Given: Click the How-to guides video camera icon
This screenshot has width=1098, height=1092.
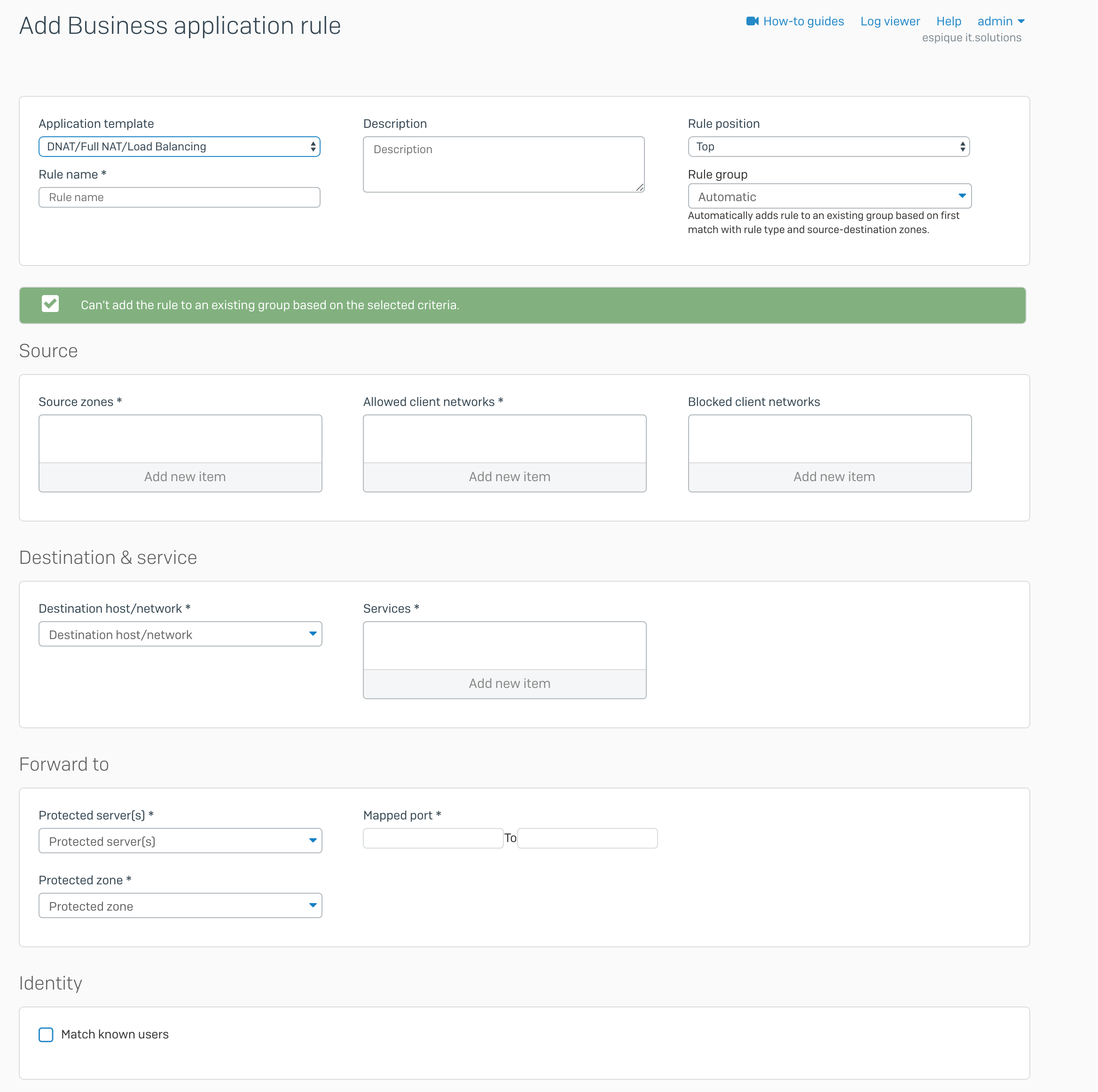Looking at the screenshot, I should 752,21.
